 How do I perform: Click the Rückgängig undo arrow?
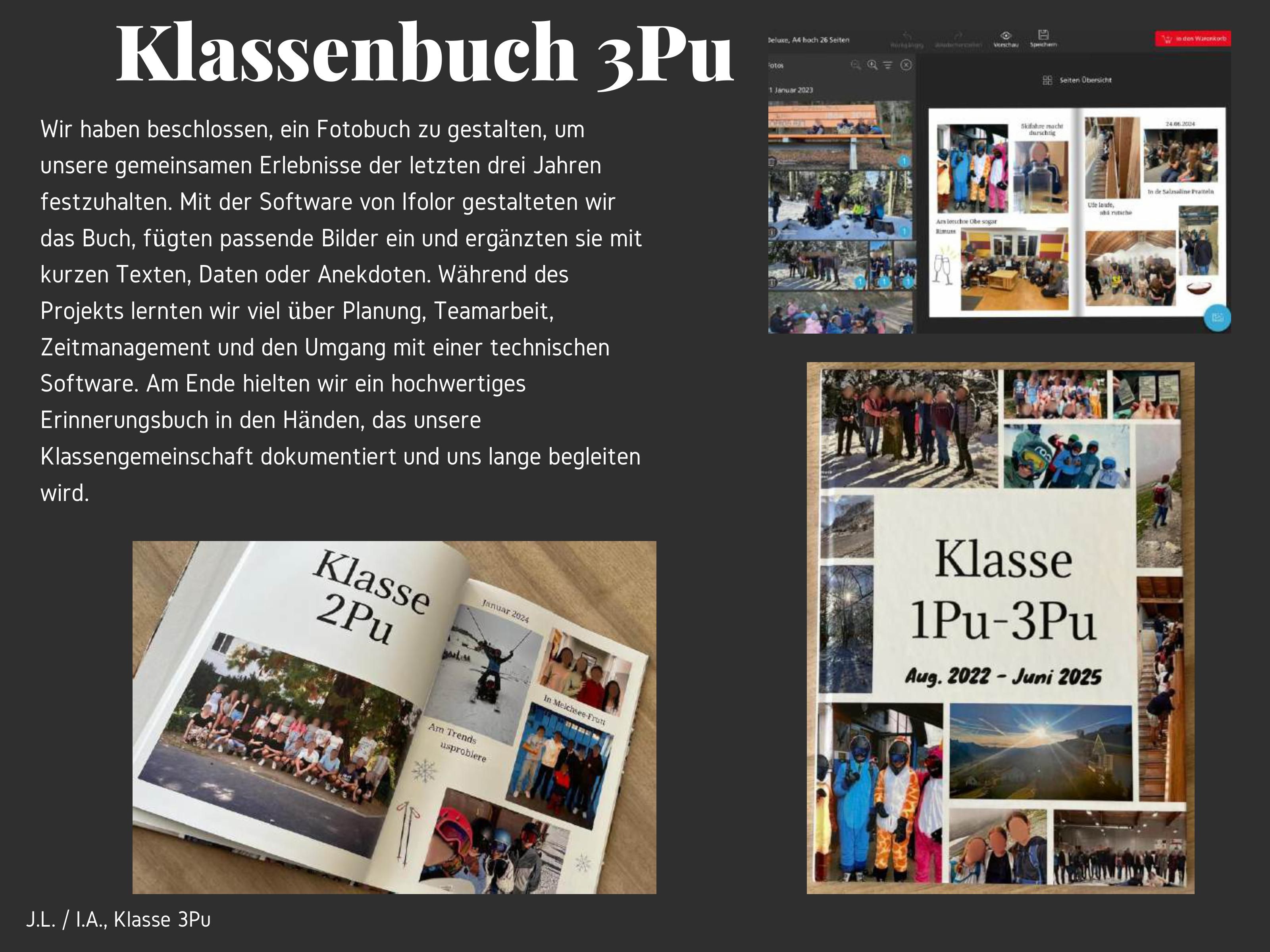click(907, 36)
